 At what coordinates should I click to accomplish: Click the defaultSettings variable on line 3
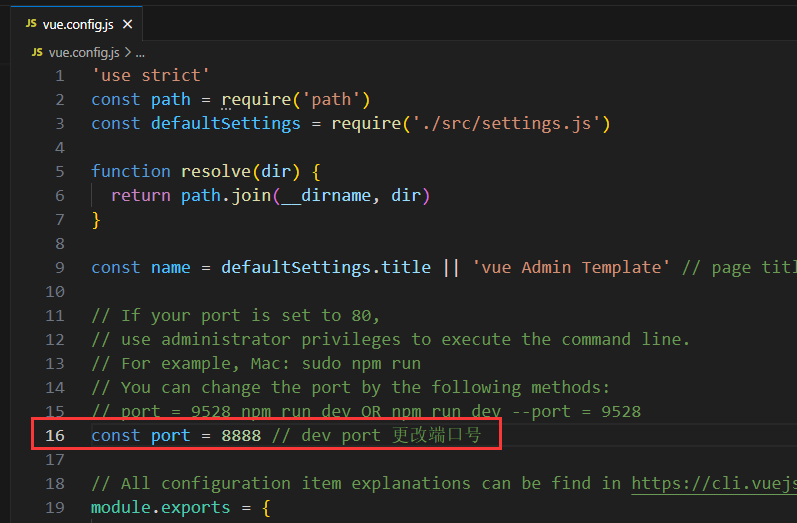pyautogui.click(x=226, y=124)
